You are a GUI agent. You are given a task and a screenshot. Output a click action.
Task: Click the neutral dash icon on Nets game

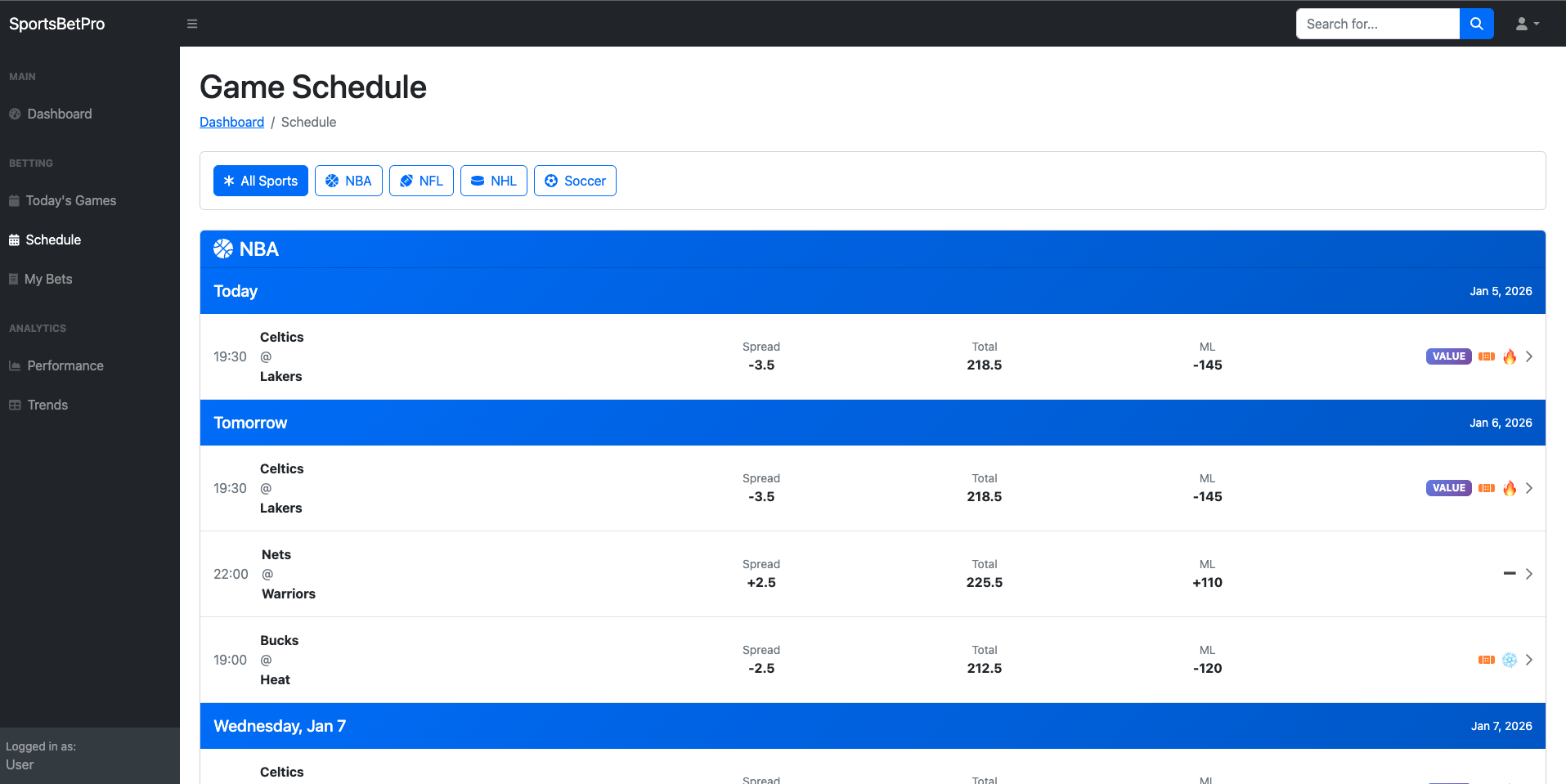click(1510, 574)
